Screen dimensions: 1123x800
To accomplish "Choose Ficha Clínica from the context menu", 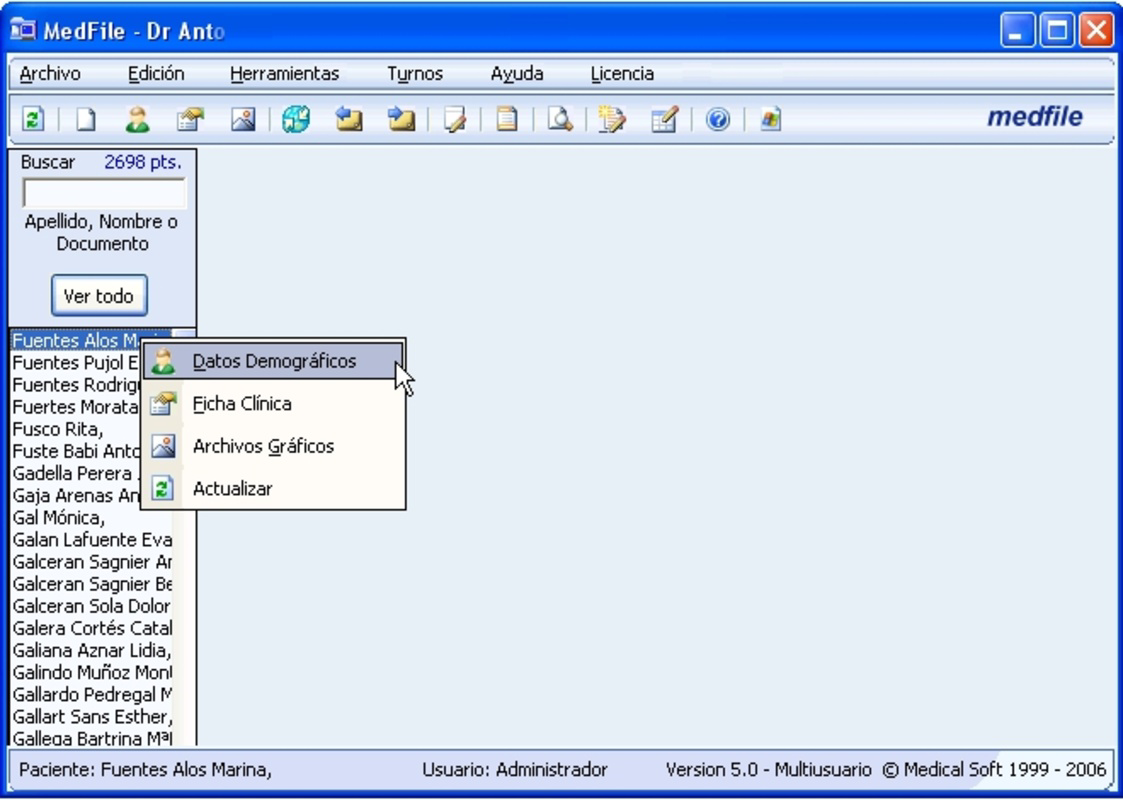I will (x=273, y=404).
